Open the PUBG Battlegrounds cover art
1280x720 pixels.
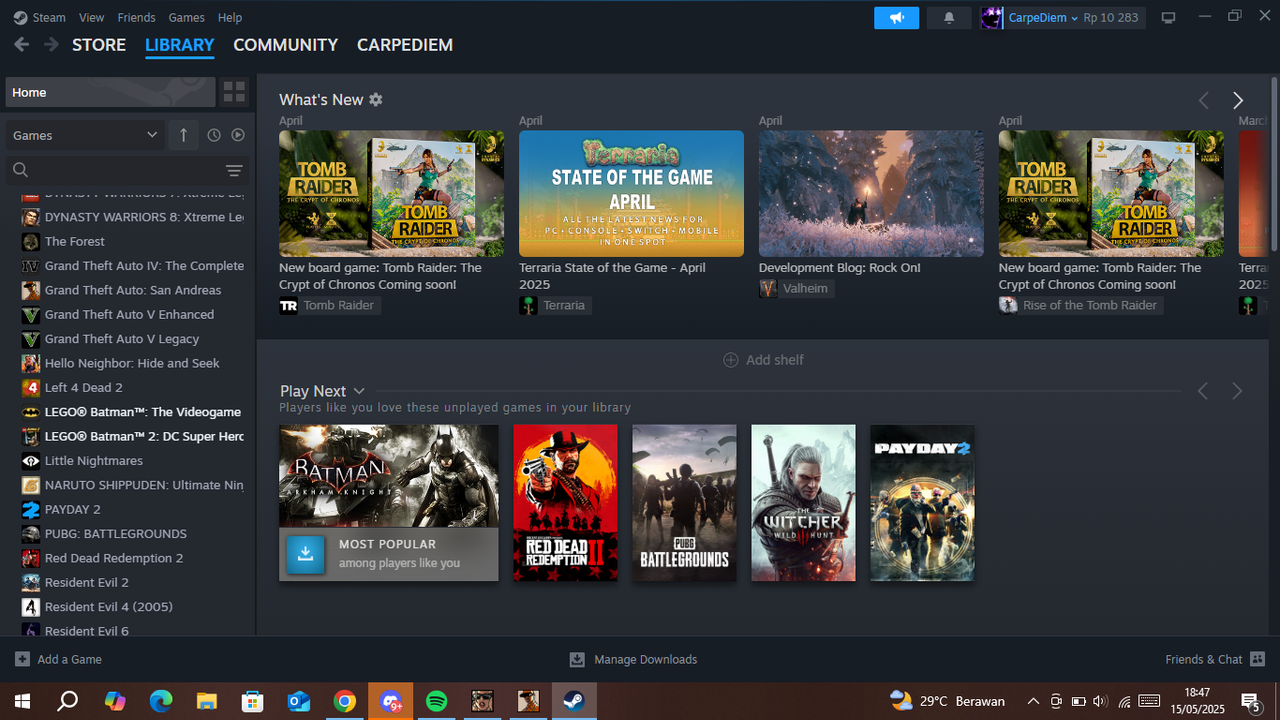[x=684, y=503]
